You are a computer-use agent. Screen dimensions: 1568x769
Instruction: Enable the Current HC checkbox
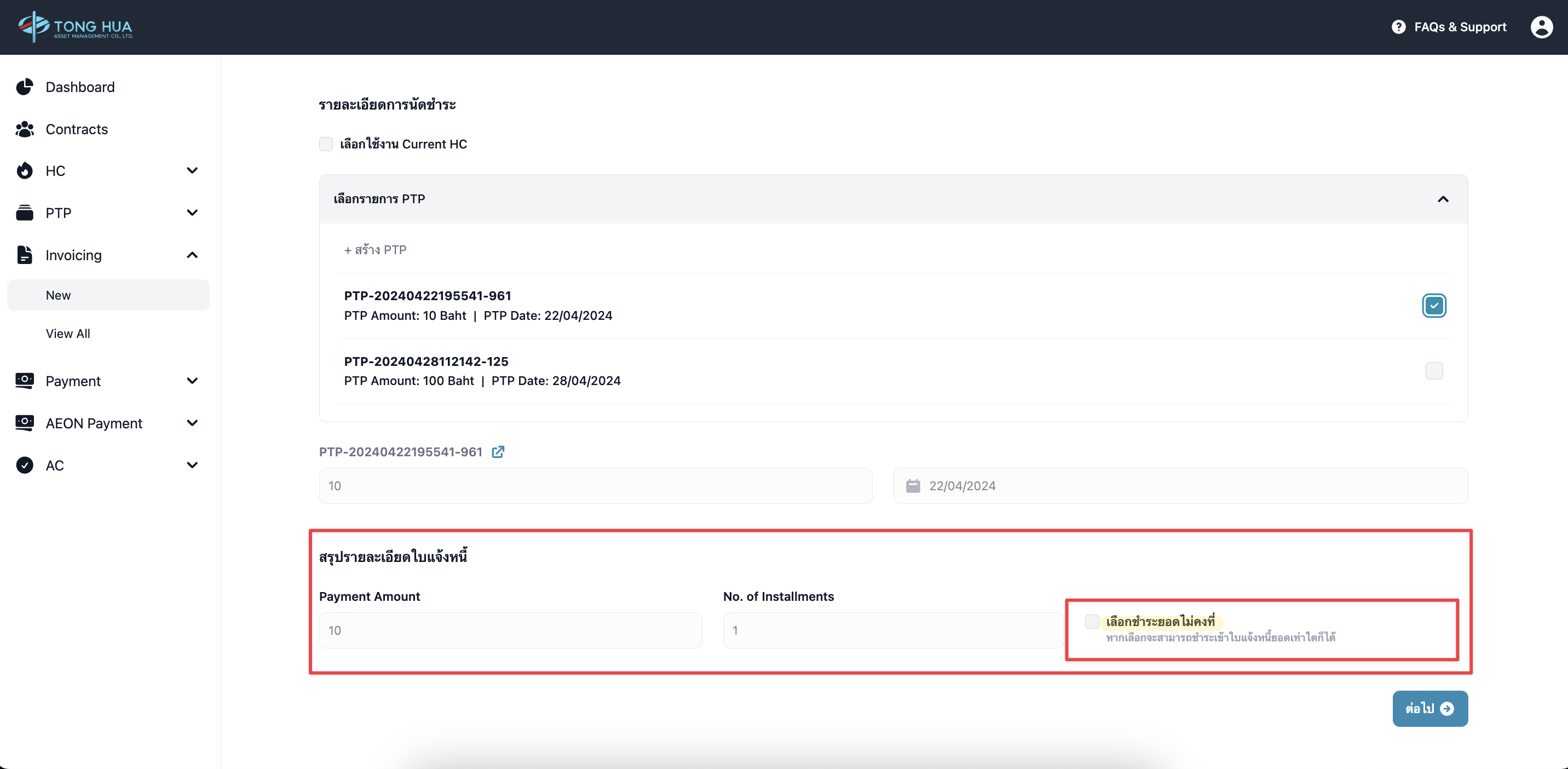326,144
